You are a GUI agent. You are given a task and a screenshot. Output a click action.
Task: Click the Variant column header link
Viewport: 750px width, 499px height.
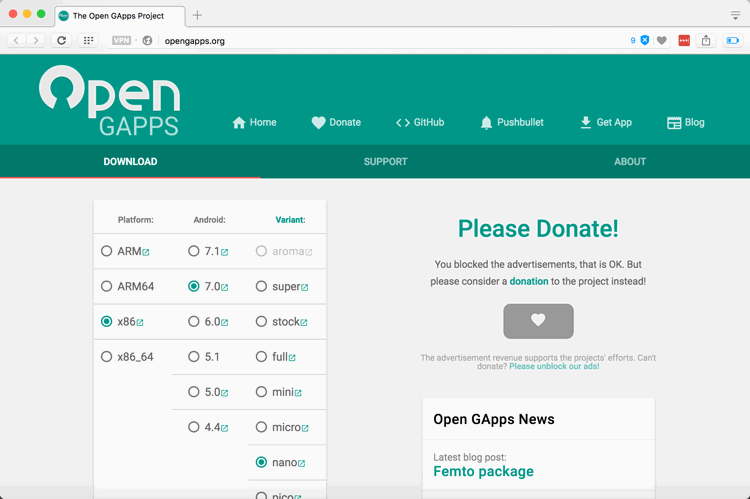pyautogui.click(x=290, y=220)
